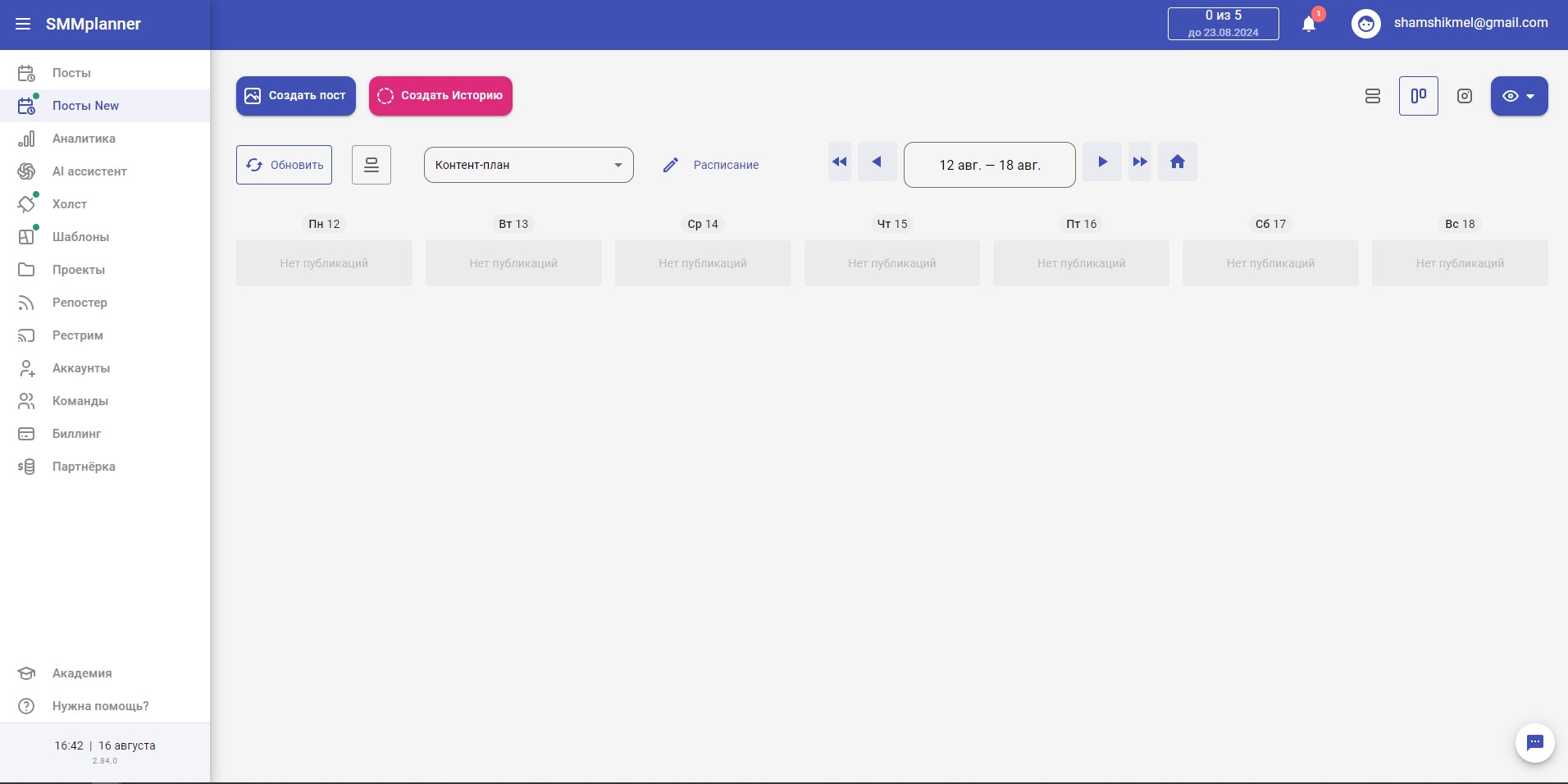The height and width of the screenshot is (784, 1568).
Task: Open the hamburger menu next to SMMplanner
Action: click(x=23, y=24)
